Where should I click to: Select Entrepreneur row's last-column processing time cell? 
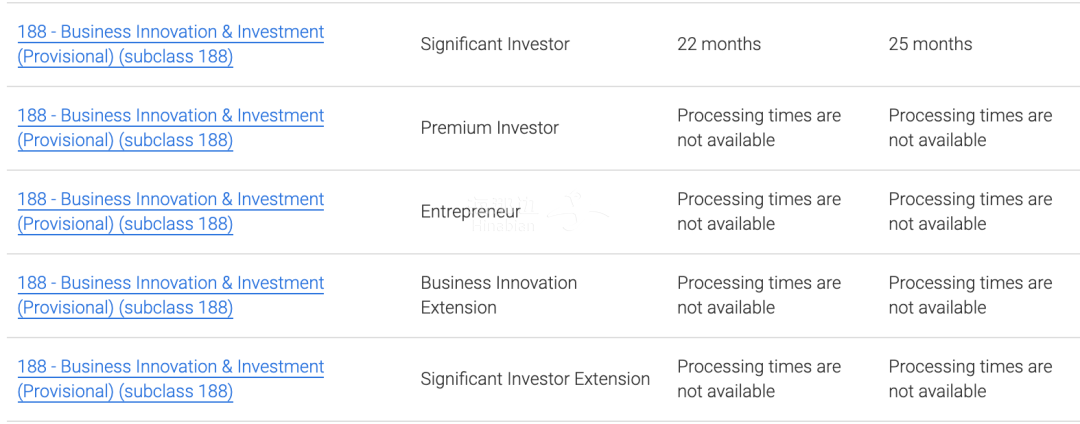pos(970,212)
